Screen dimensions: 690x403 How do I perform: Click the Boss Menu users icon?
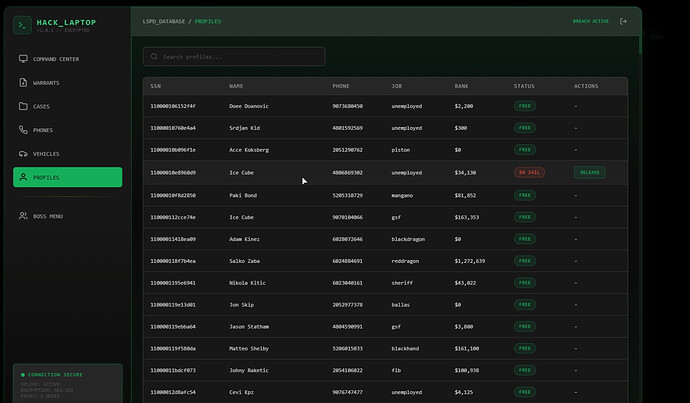tap(23, 216)
